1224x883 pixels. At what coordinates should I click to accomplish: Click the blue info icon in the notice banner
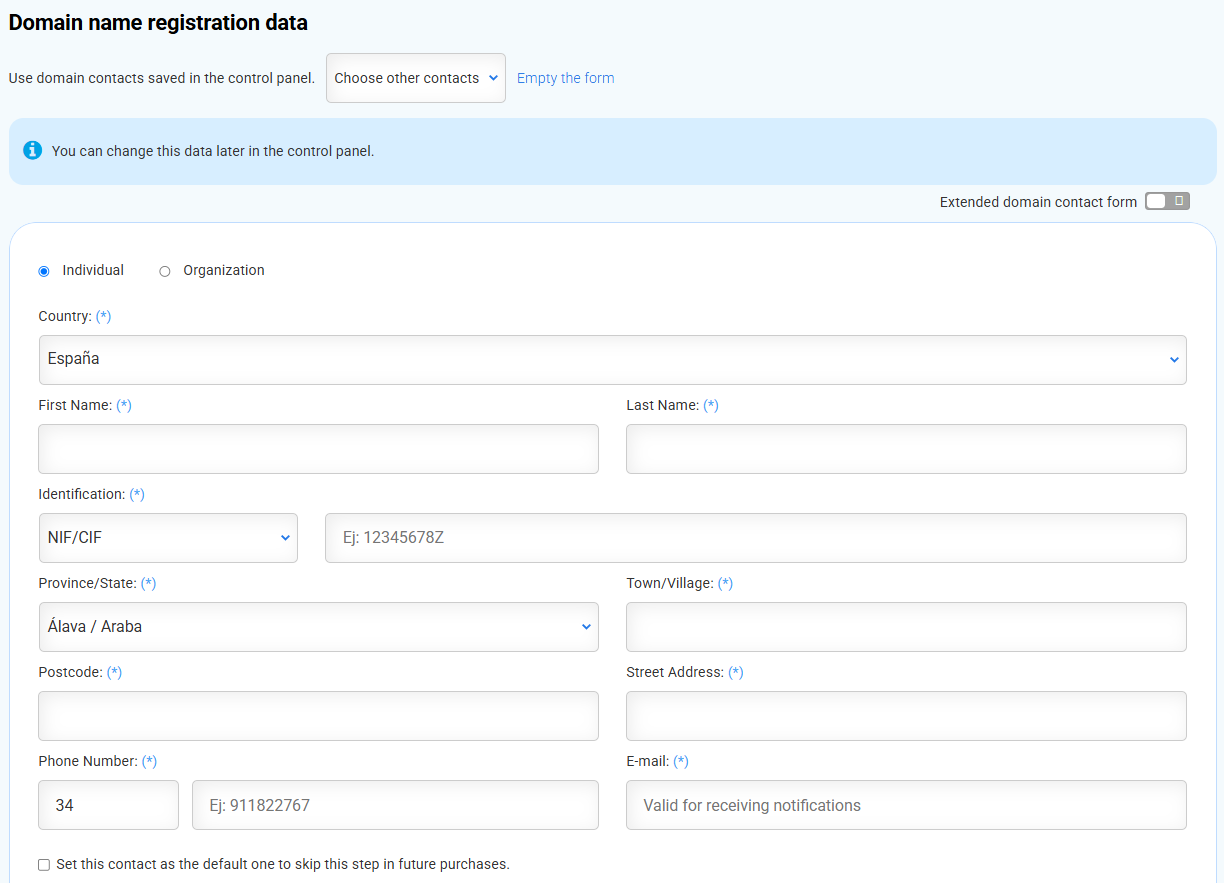coord(33,151)
